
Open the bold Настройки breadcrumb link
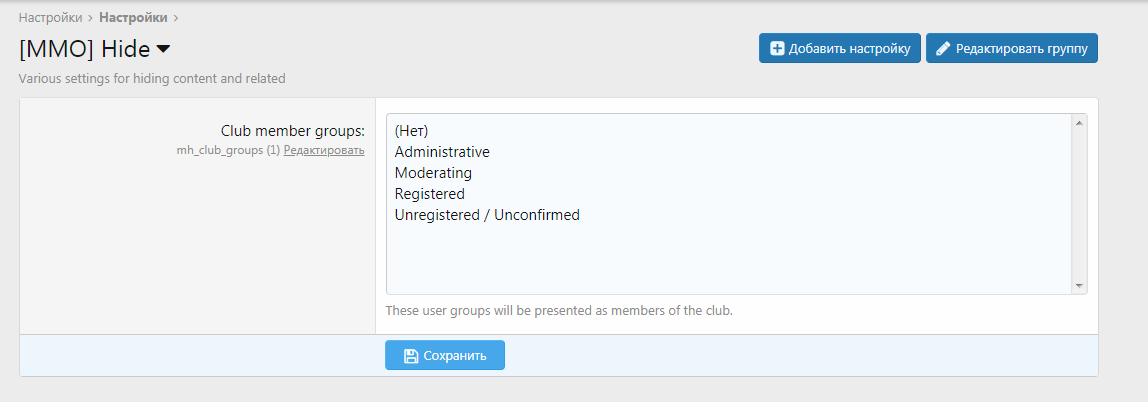(133, 17)
